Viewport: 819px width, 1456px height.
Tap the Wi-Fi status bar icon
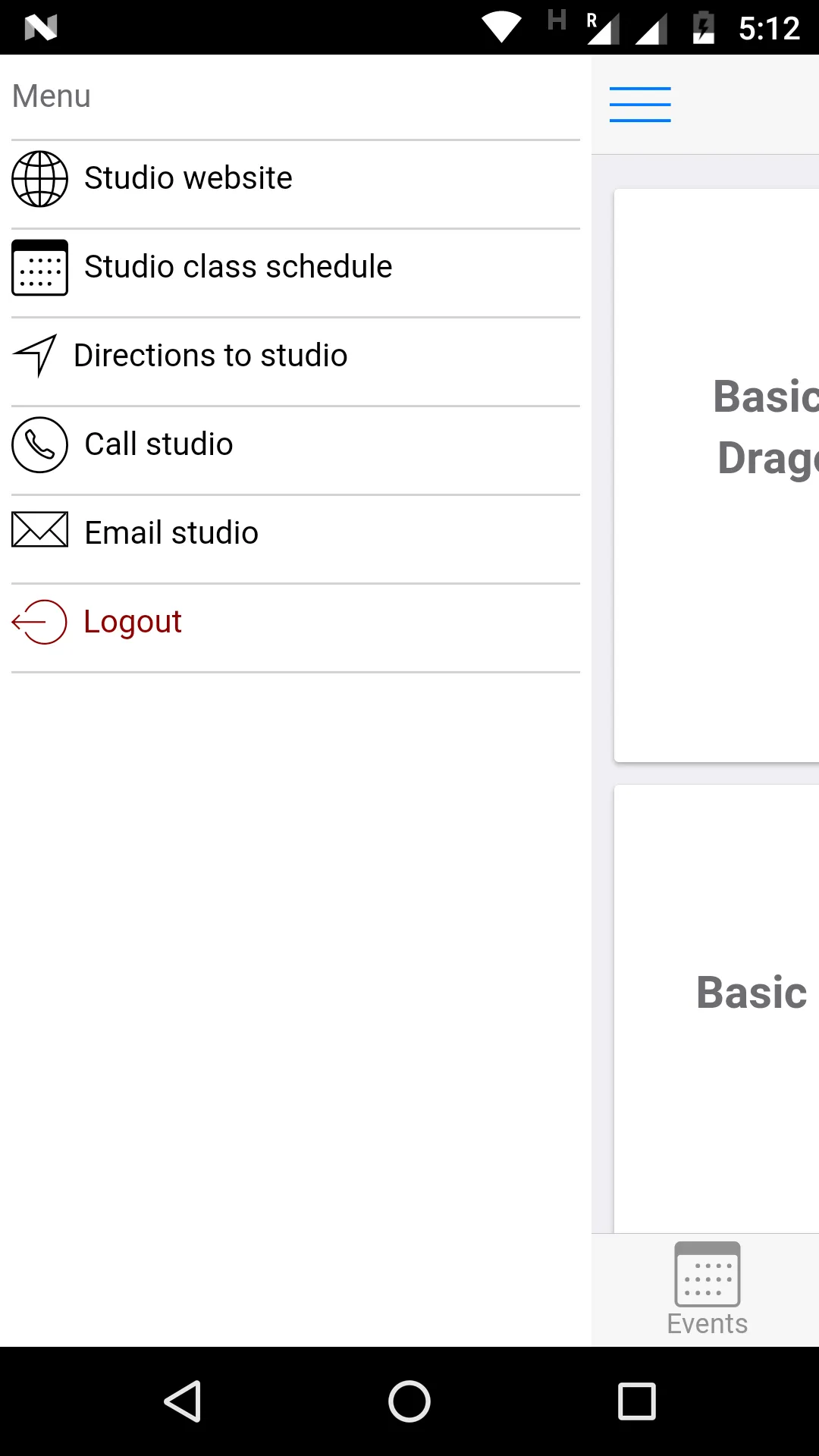pos(501,27)
